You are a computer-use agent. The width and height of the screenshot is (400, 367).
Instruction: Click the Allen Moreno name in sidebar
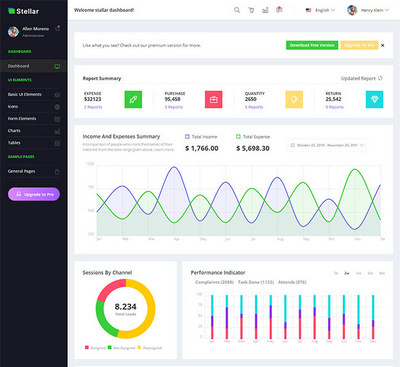click(x=36, y=29)
